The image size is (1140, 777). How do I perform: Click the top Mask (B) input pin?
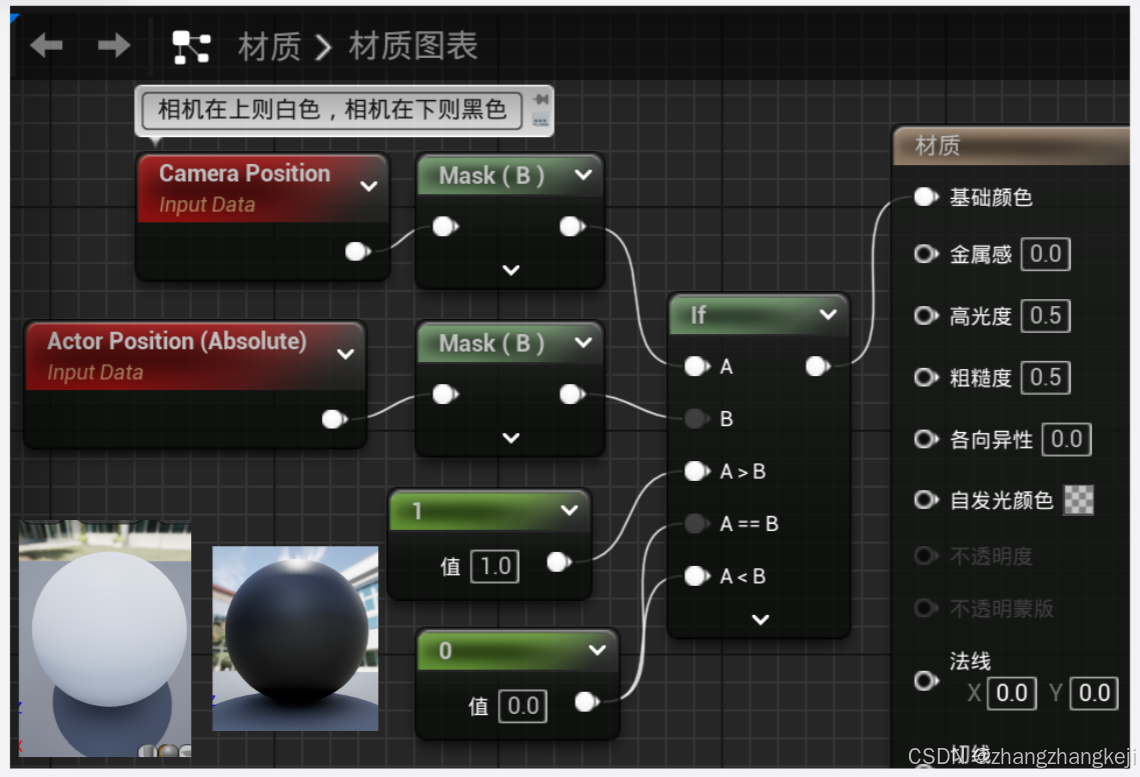[x=445, y=227]
